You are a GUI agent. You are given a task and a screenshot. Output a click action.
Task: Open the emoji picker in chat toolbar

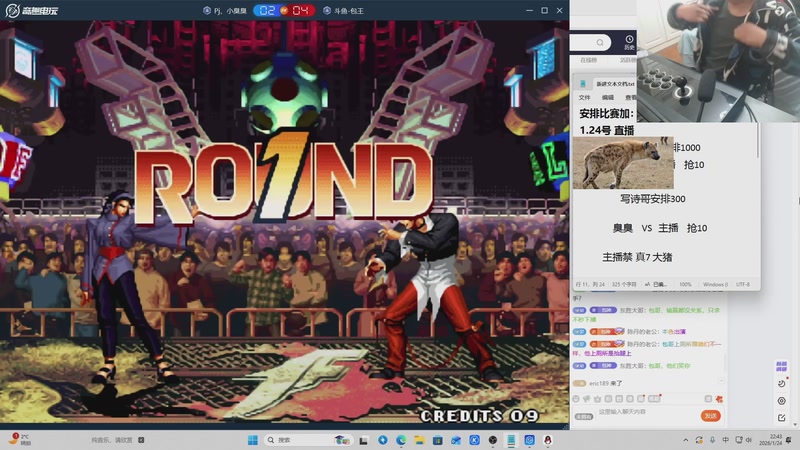pyautogui.click(x=576, y=398)
